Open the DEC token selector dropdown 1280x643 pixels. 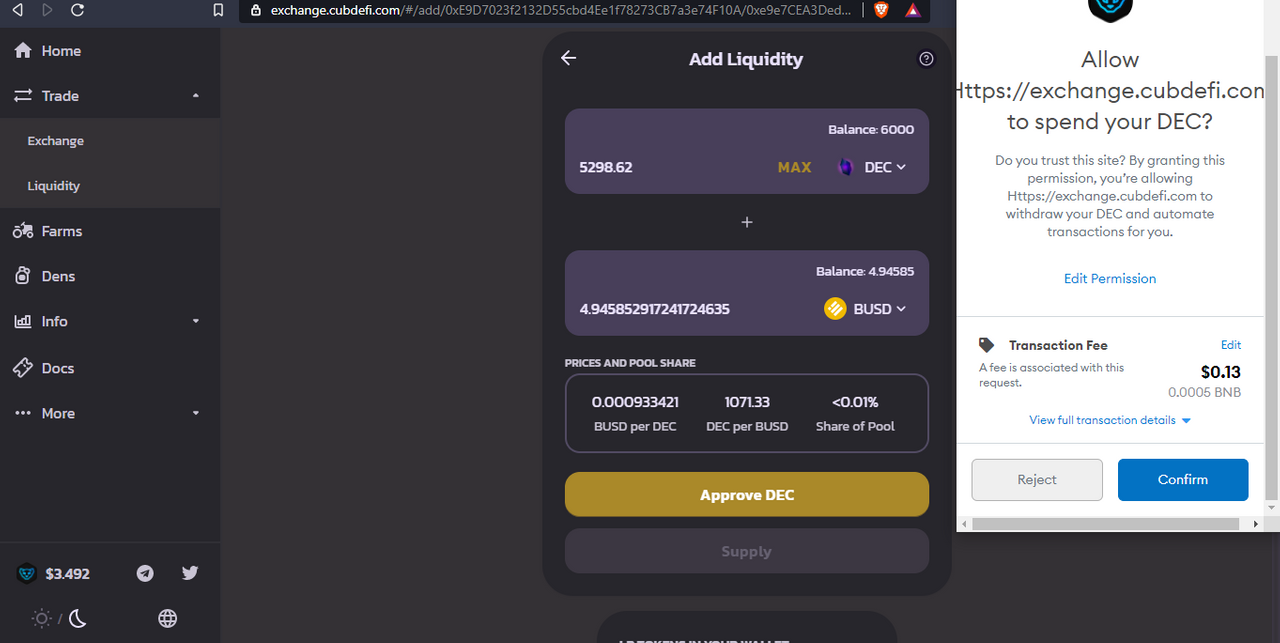click(871, 167)
